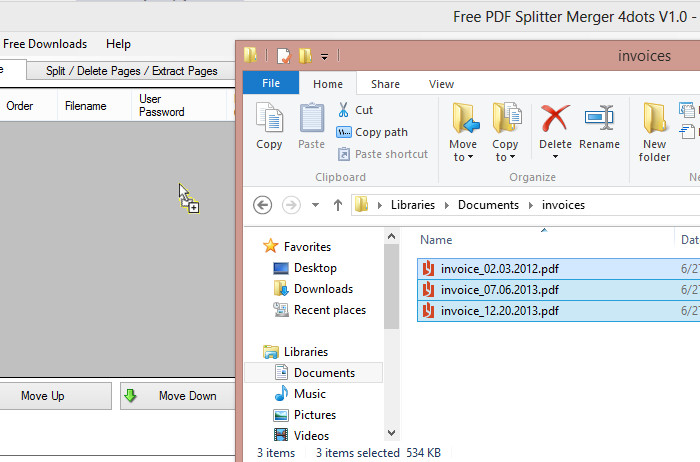Open the File ribbon tab
The width and height of the screenshot is (700, 462).
click(271, 83)
